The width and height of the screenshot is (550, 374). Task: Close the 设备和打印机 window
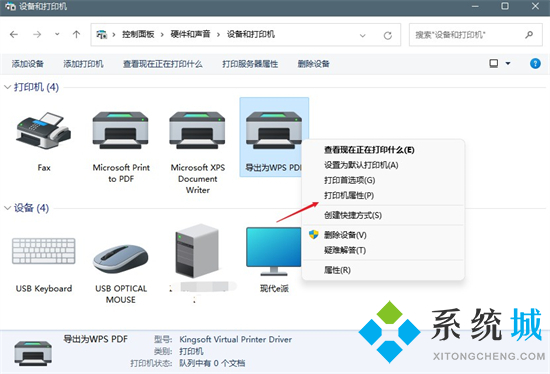pyautogui.click(x=535, y=6)
